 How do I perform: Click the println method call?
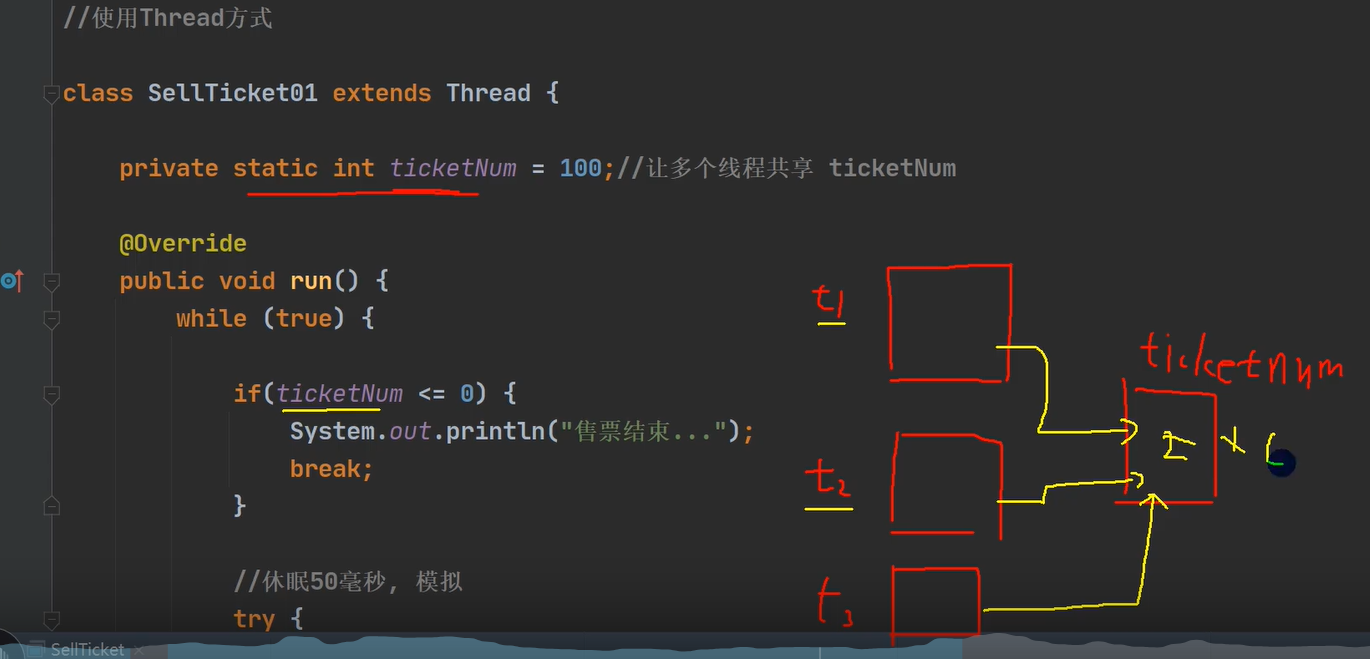495,431
